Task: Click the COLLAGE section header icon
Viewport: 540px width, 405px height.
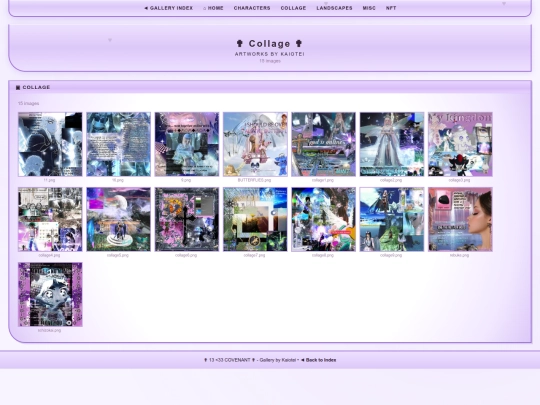Action: (18, 87)
